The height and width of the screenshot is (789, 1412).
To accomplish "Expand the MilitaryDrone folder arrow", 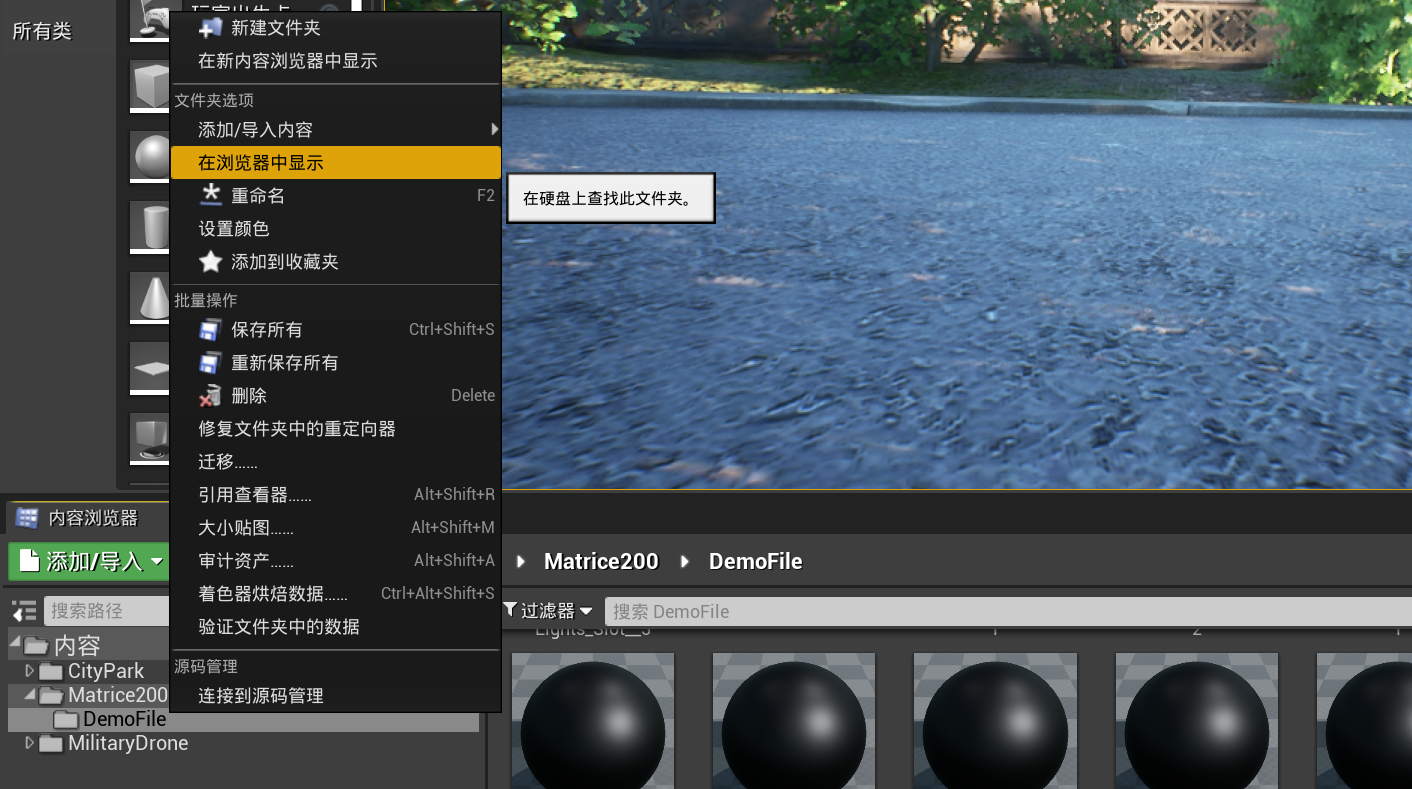I will pos(29,743).
